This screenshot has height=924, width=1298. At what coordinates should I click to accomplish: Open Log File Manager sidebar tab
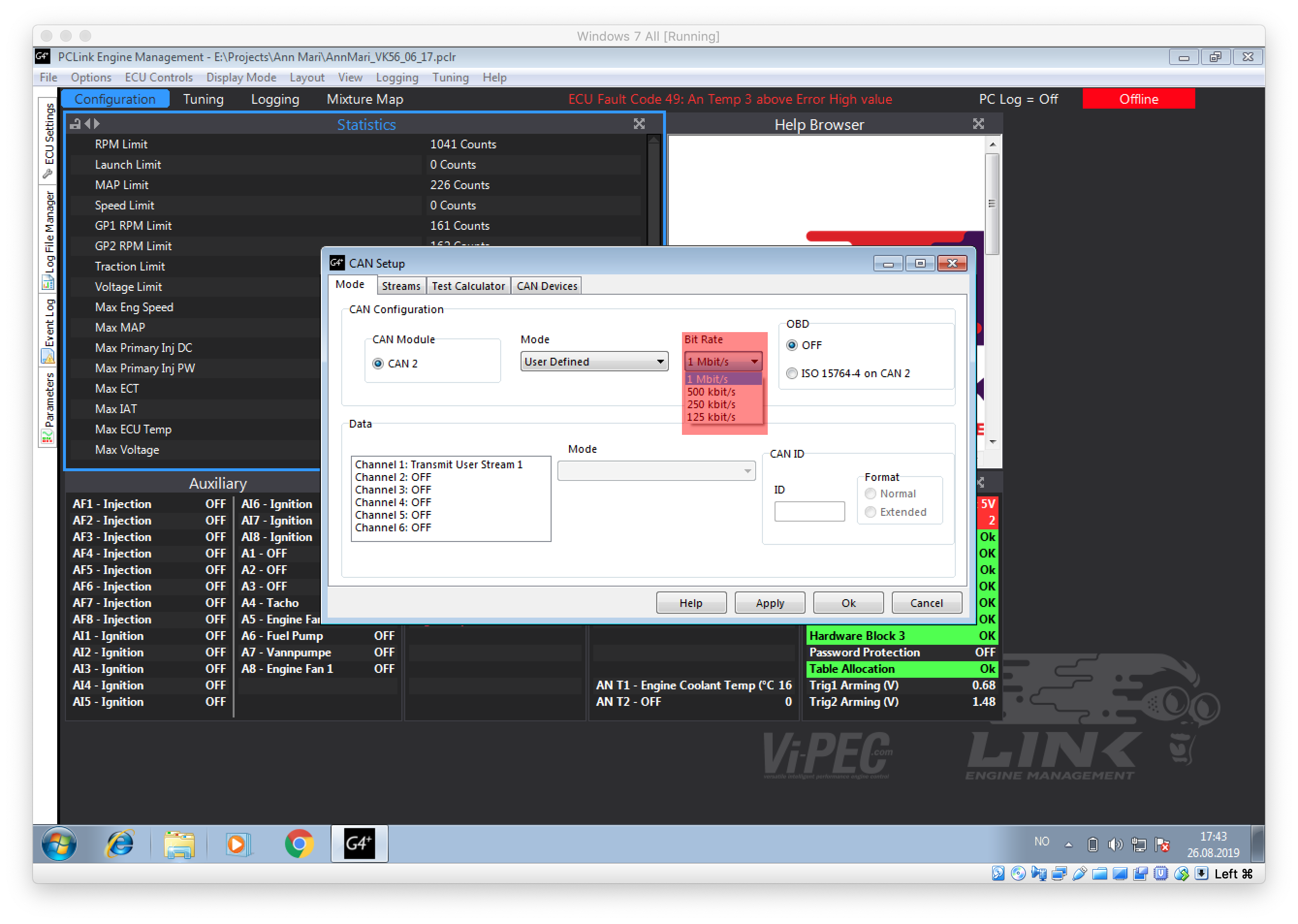48,238
